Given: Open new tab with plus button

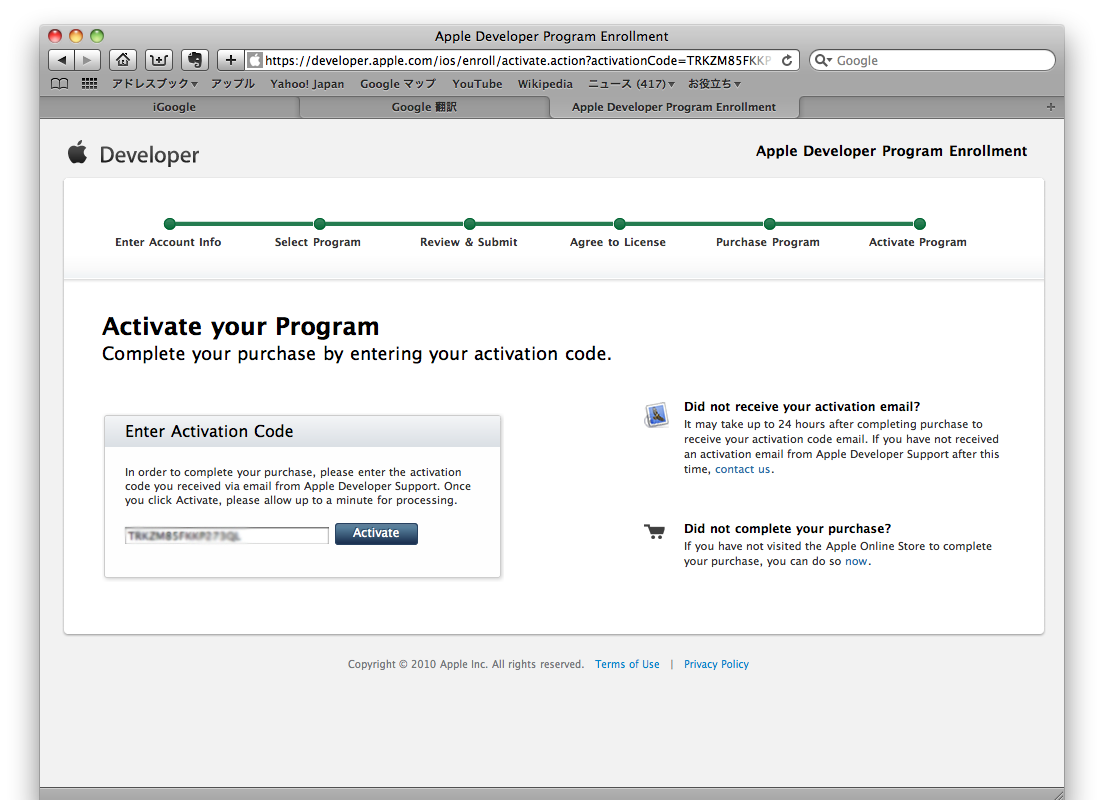Looking at the screenshot, I should pos(1050,107).
